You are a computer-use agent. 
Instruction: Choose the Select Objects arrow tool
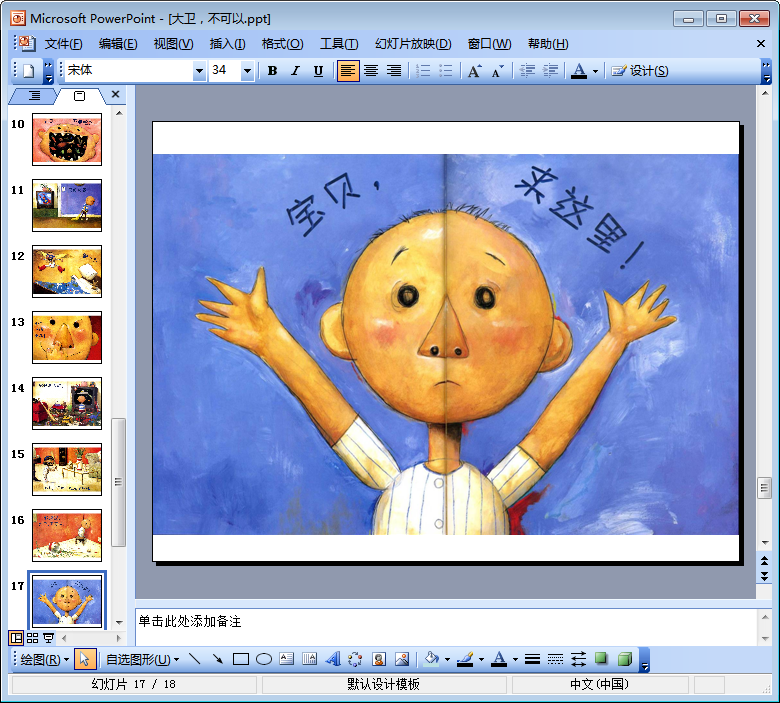coord(84,660)
